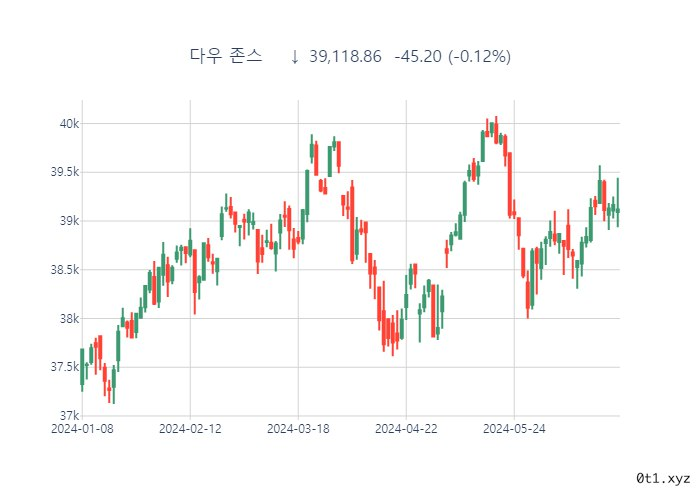
Task: Click the change value -45.20
Action: 418,57
